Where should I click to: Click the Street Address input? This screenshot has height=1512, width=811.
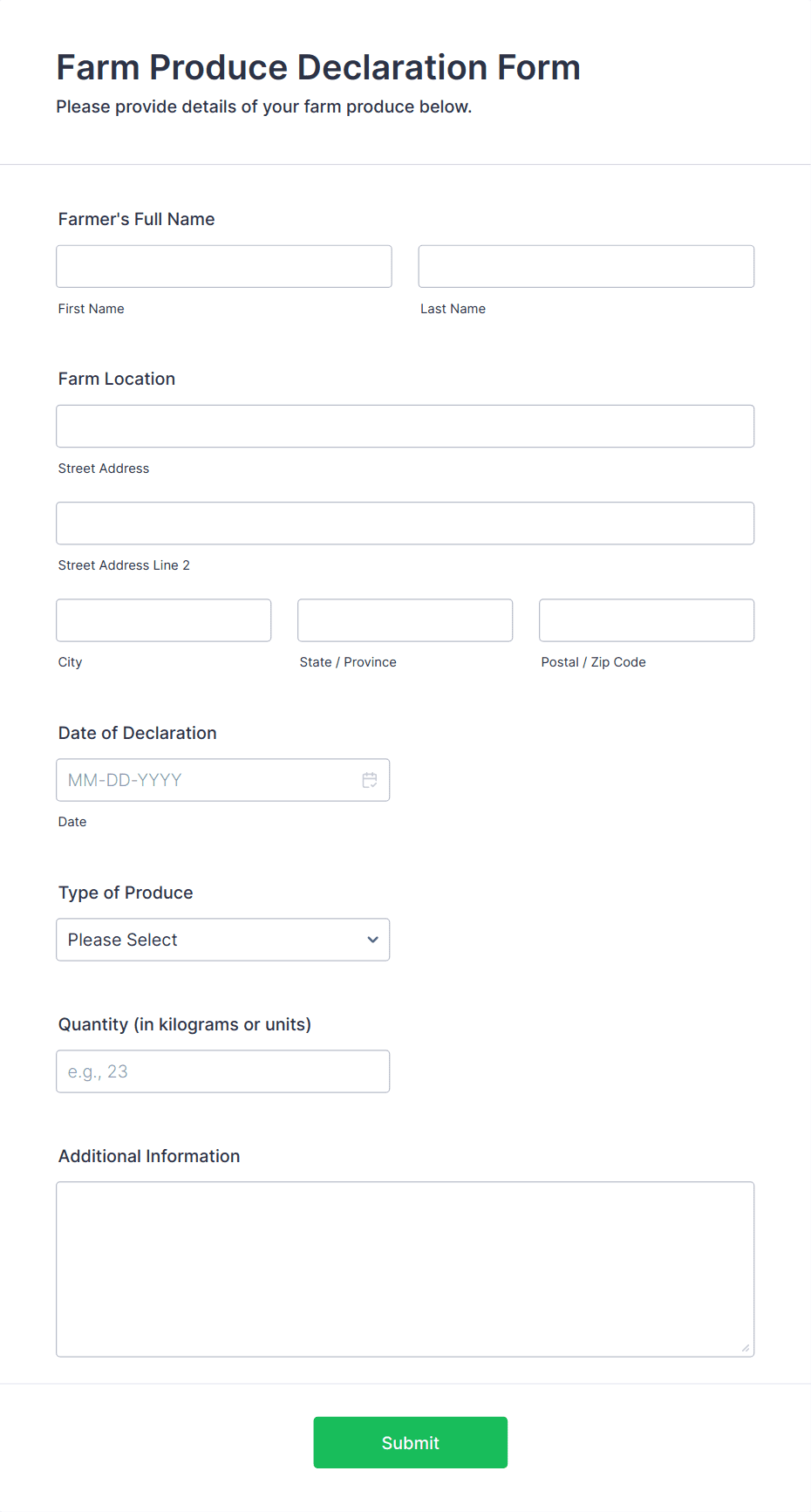[x=405, y=426]
